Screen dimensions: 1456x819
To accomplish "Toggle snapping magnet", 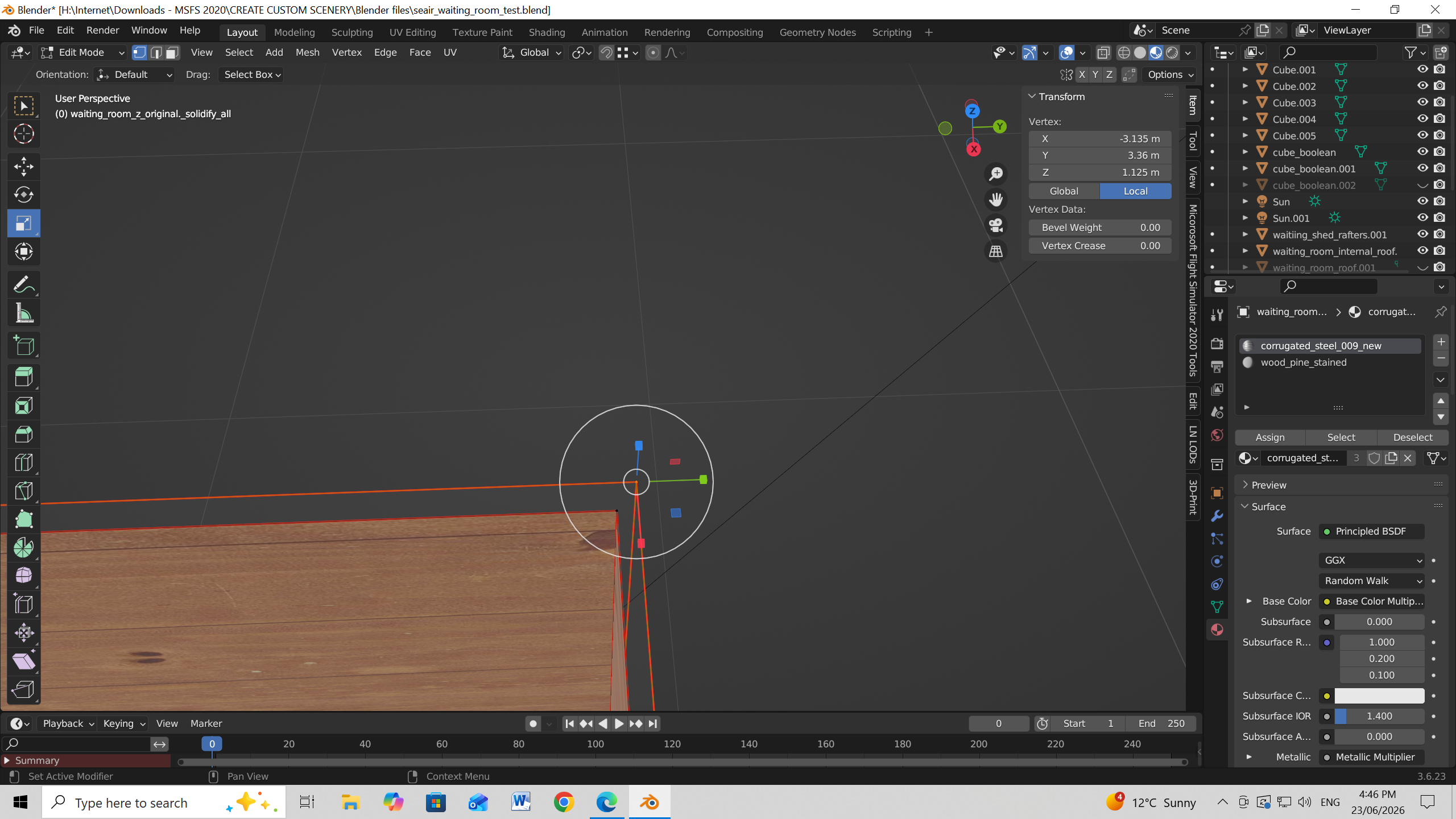I will pyautogui.click(x=606, y=53).
